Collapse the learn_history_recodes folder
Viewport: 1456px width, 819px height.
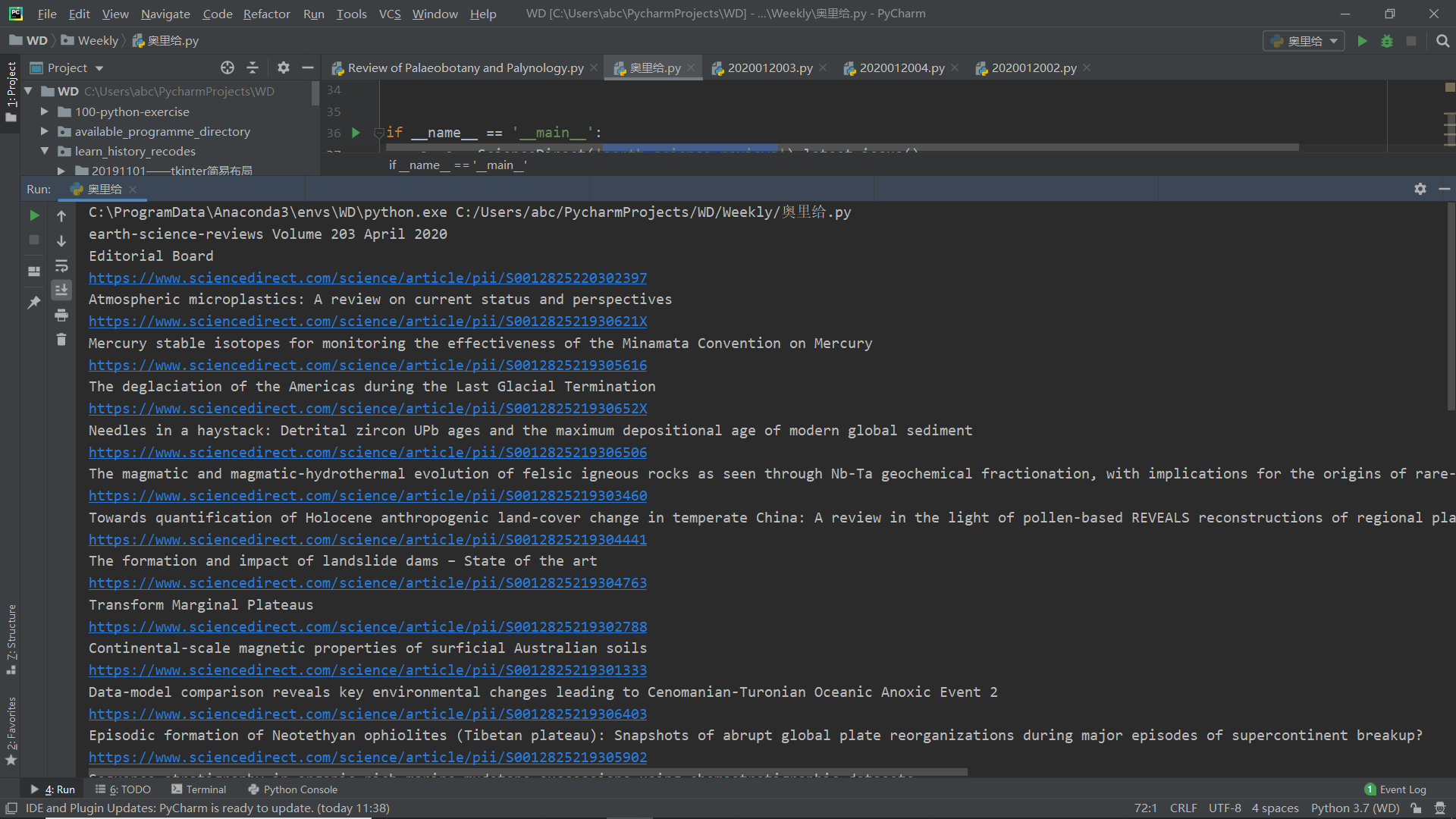(45, 151)
